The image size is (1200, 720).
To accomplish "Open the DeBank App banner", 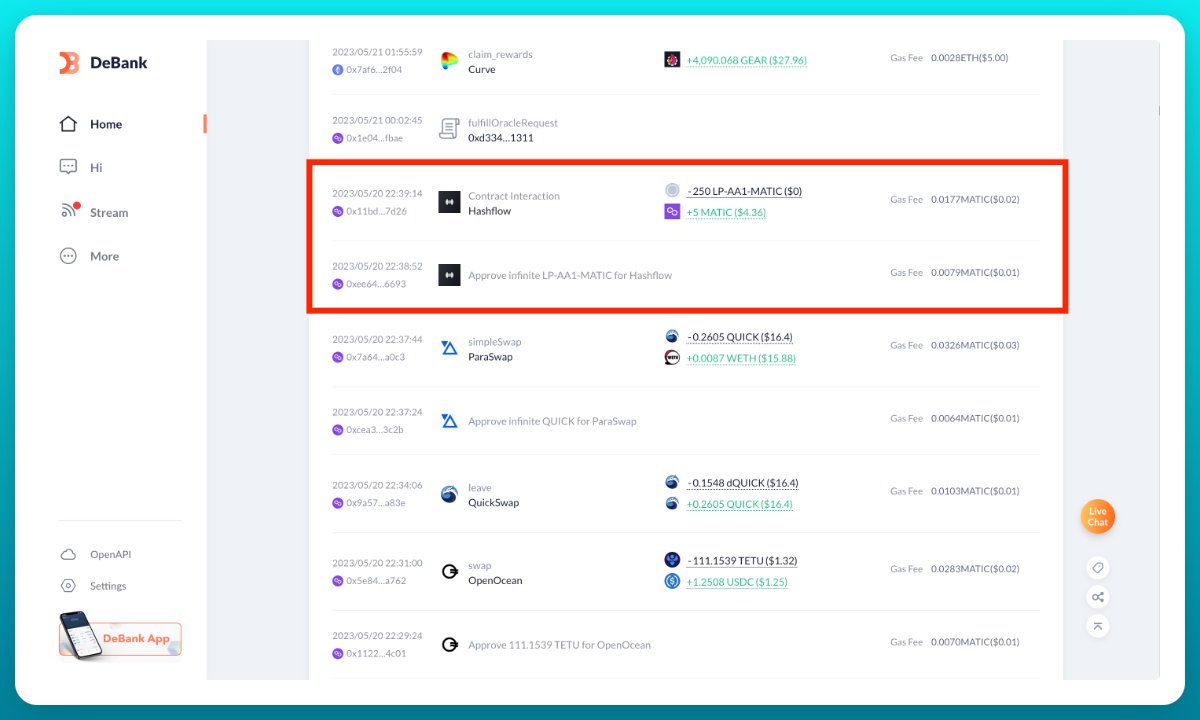I will (x=120, y=637).
